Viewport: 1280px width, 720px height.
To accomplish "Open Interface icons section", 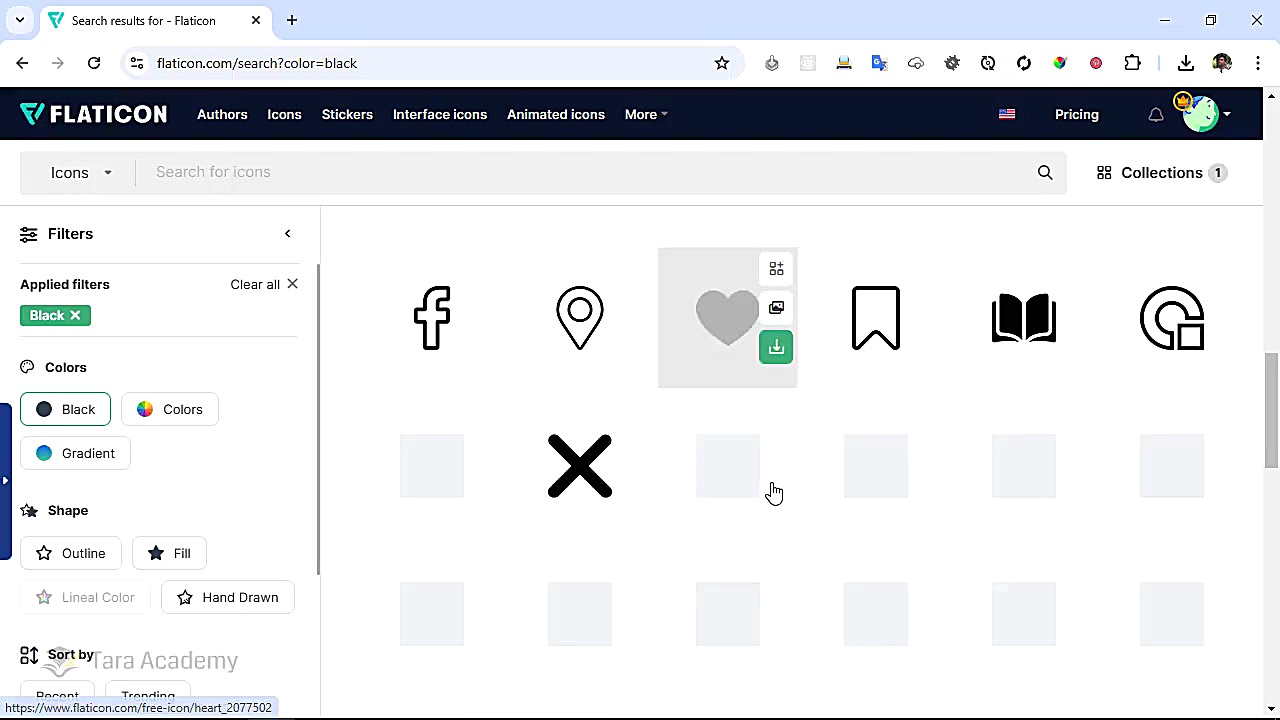I will (x=440, y=114).
